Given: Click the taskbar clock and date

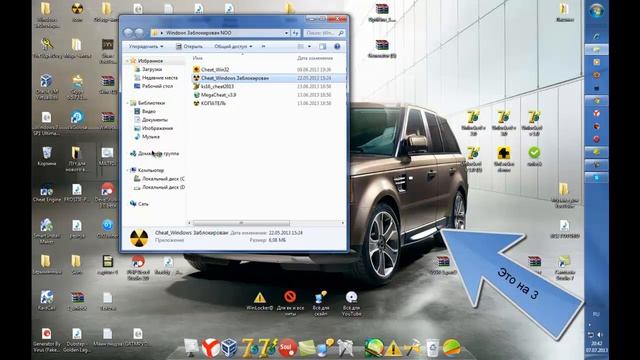Looking at the screenshot, I should (596, 347).
